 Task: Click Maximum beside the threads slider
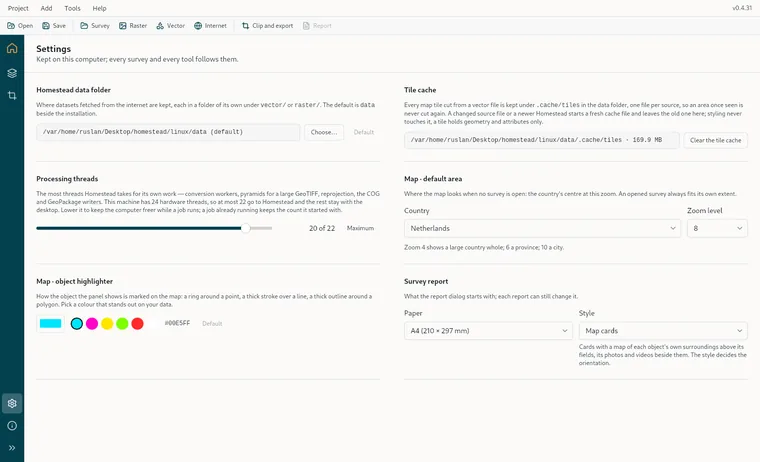tap(360, 228)
